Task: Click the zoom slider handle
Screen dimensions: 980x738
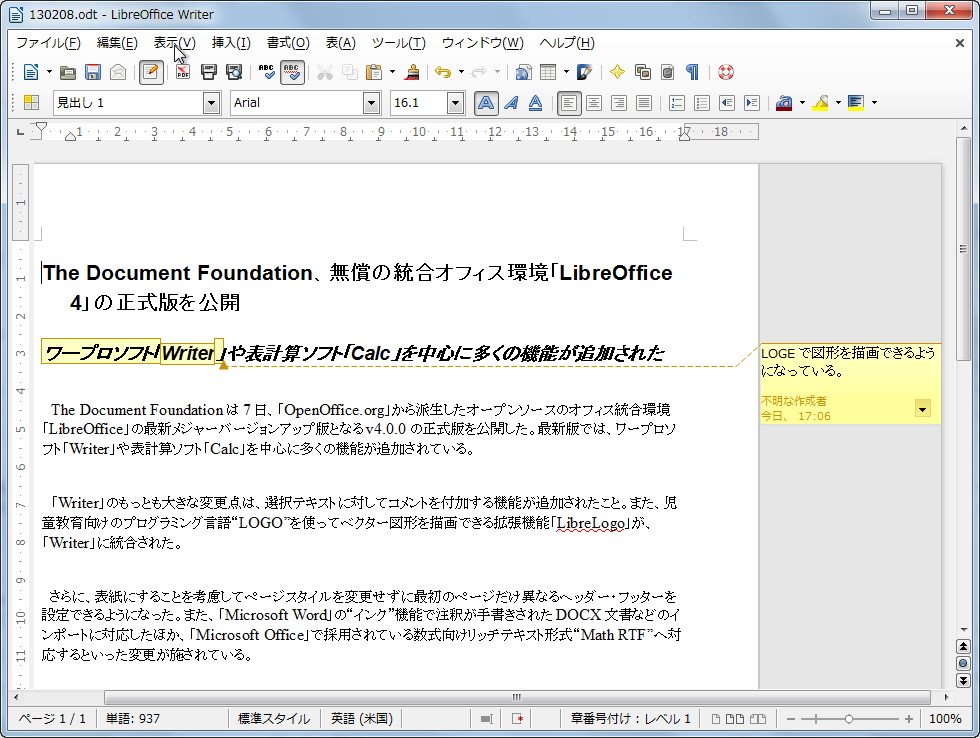Action: pyautogui.click(x=849, y=719)
